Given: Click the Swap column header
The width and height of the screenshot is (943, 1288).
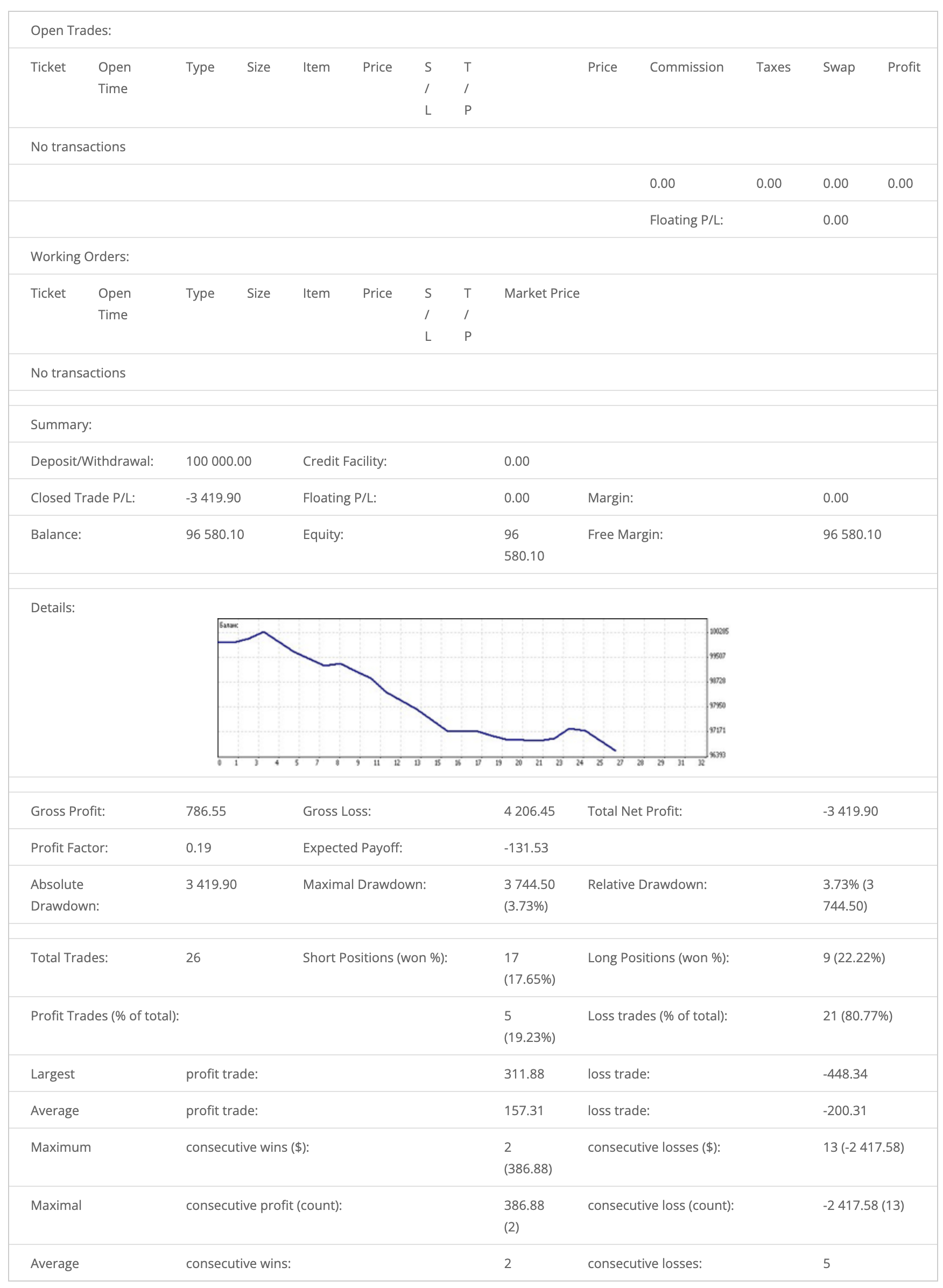Looking at the screenshot, I should tap(838, 67).
